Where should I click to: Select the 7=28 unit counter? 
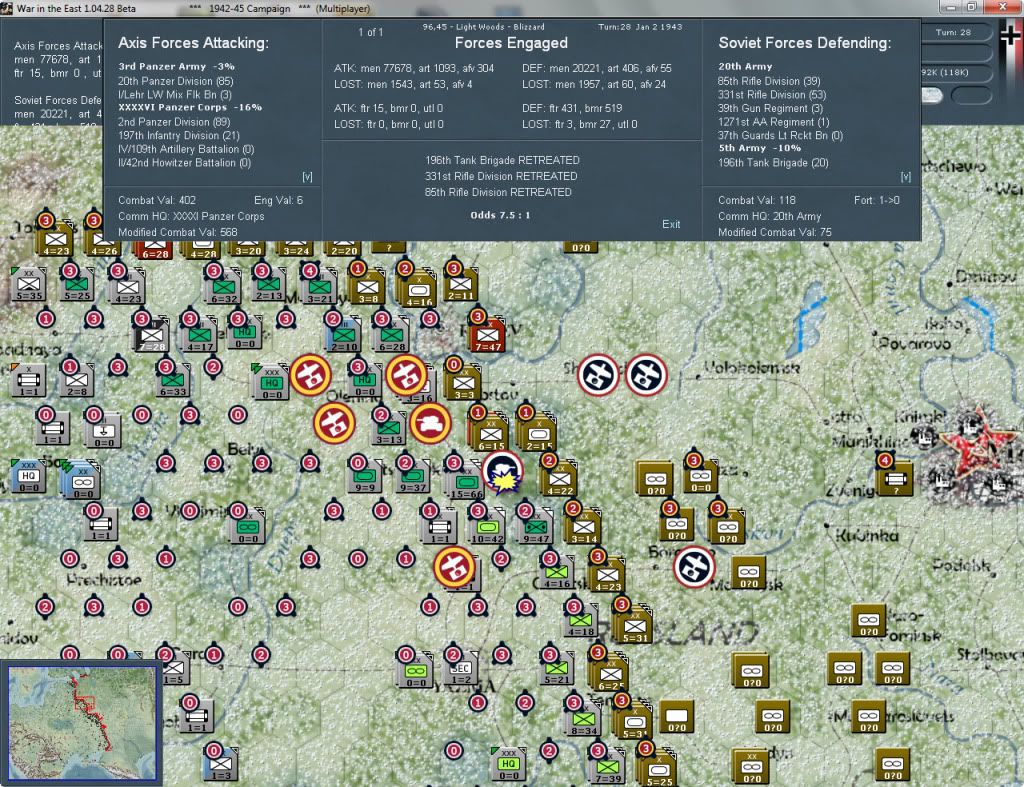[x=152, y=336]
